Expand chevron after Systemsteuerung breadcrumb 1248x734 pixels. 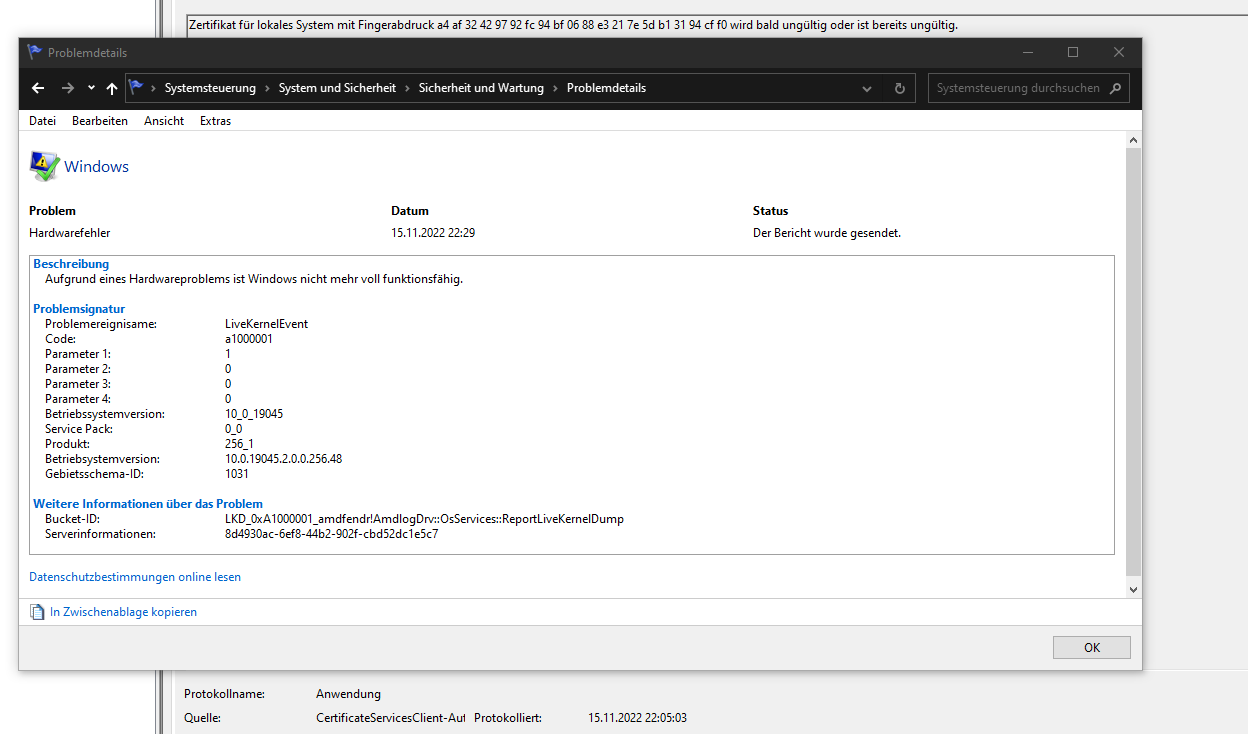click(267, 88)
